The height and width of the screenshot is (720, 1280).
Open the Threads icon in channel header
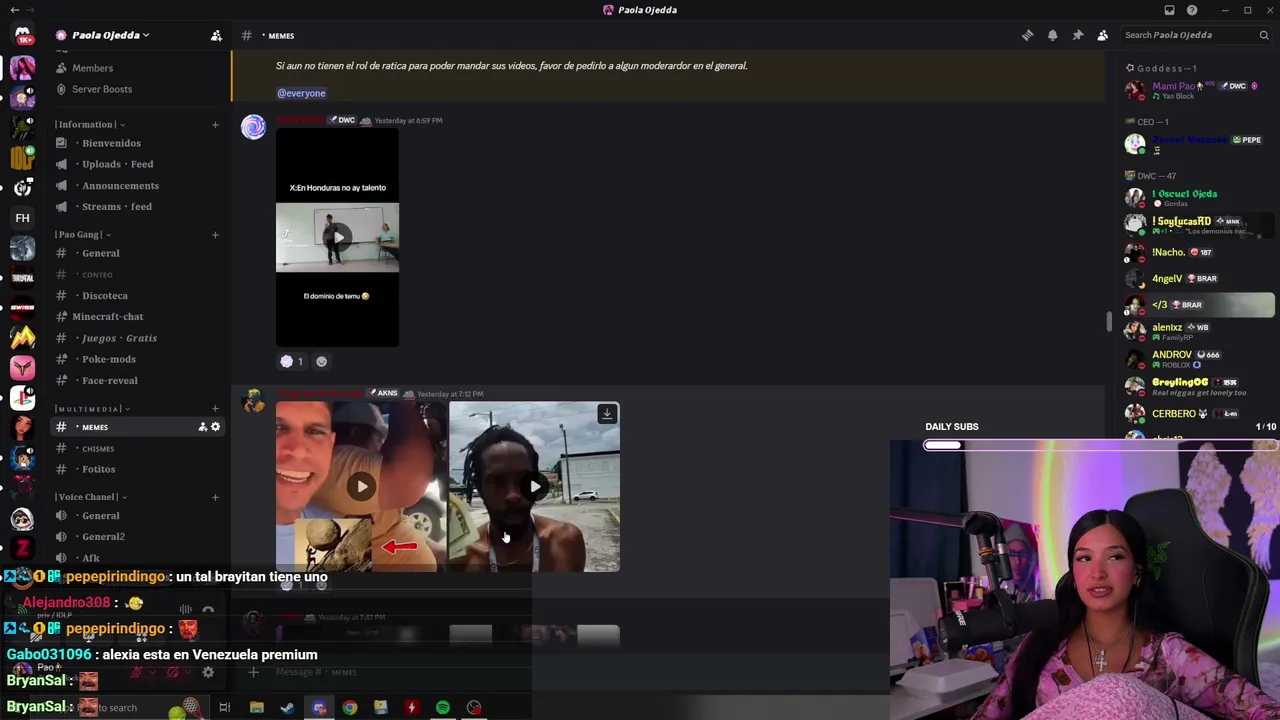point(1027,35)
